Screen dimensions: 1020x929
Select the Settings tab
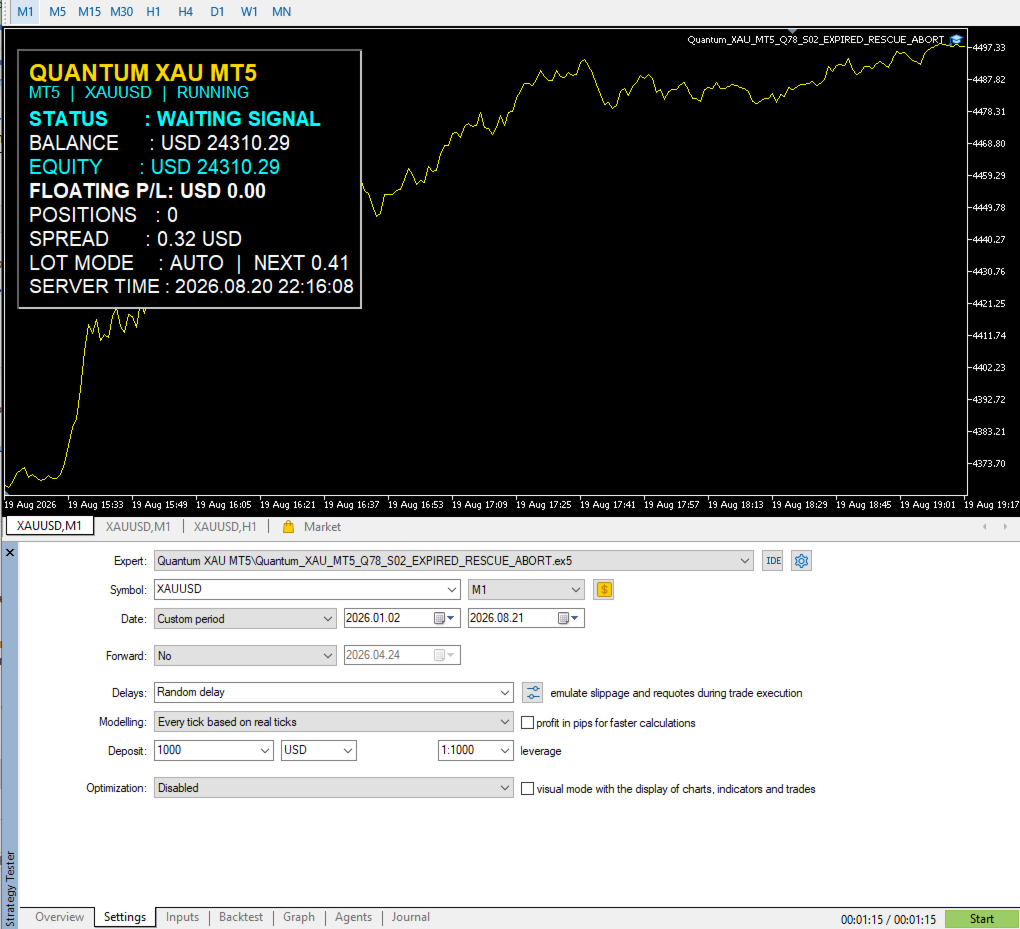pos(125,917)
